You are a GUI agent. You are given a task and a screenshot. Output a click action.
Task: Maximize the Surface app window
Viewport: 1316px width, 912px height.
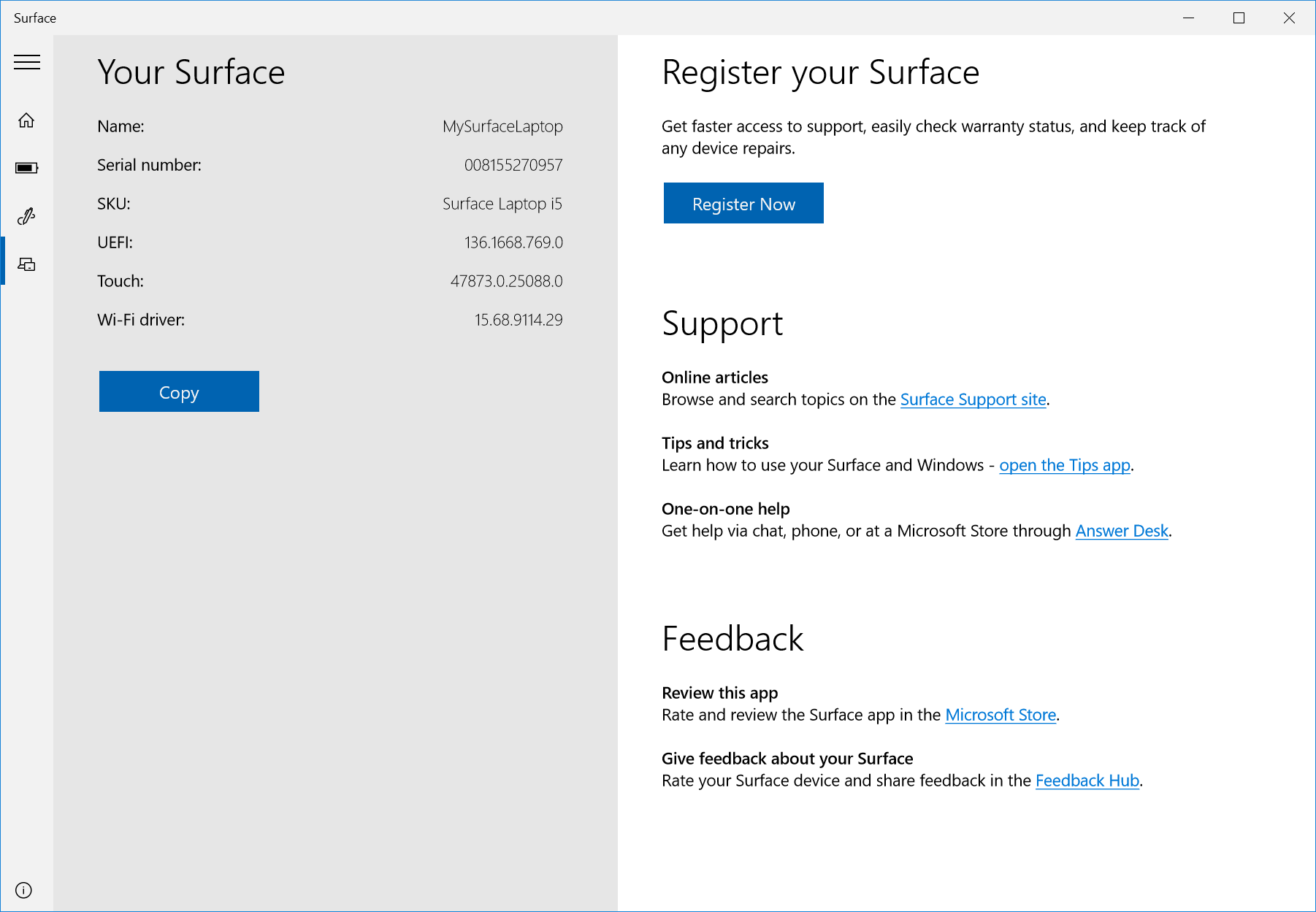[x=1239, y=18]
